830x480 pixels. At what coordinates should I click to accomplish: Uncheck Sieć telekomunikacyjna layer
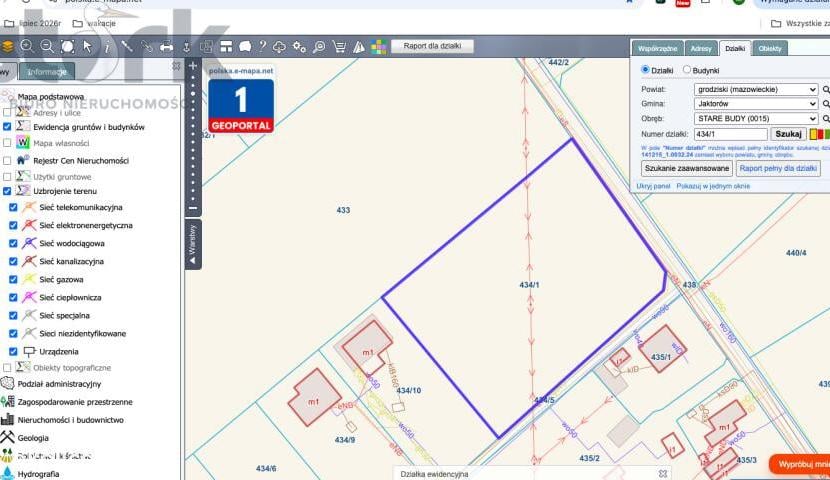coord(13,207)
